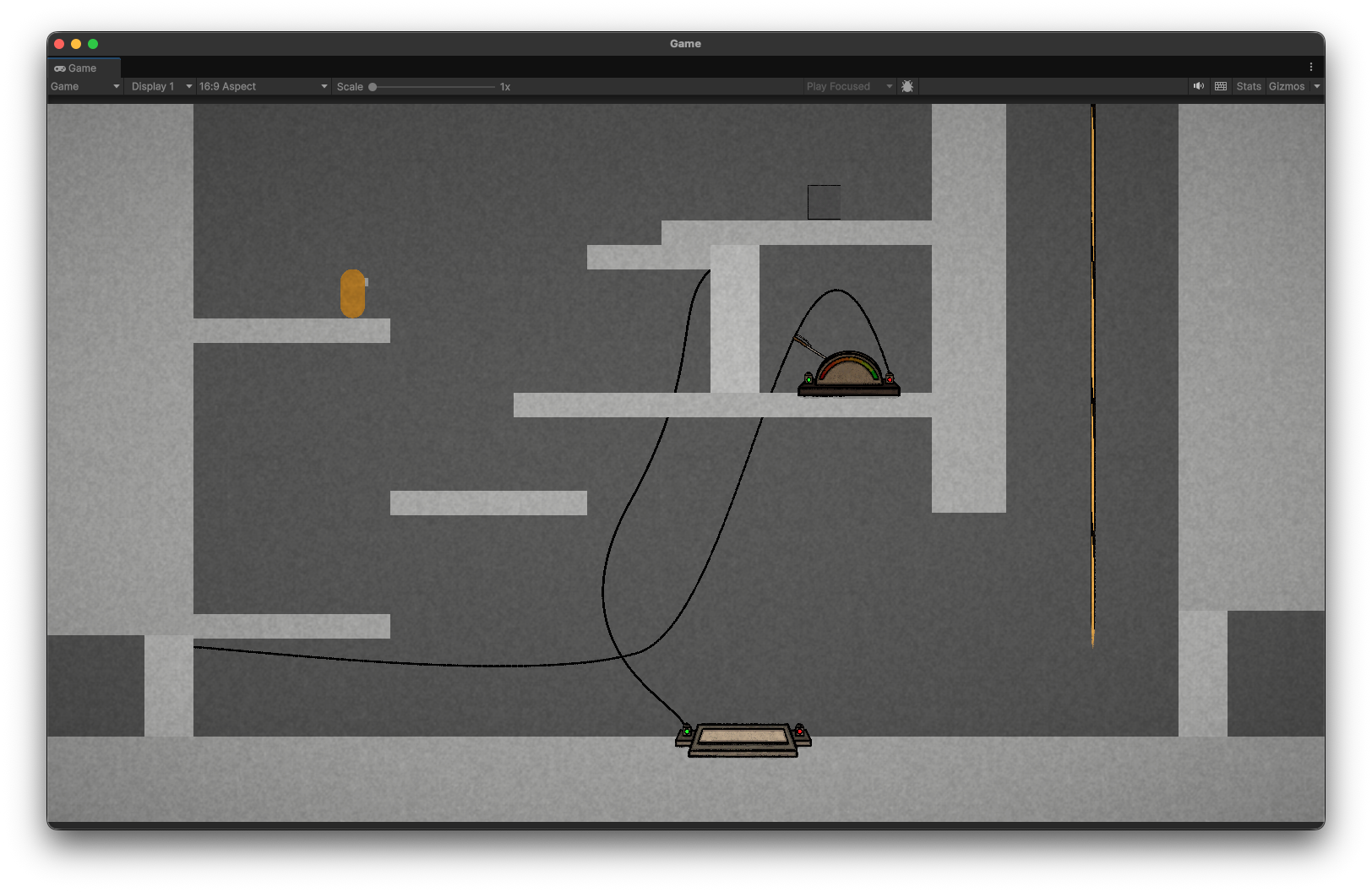Open the three-dot window options menu

[x=1311, y=67]
